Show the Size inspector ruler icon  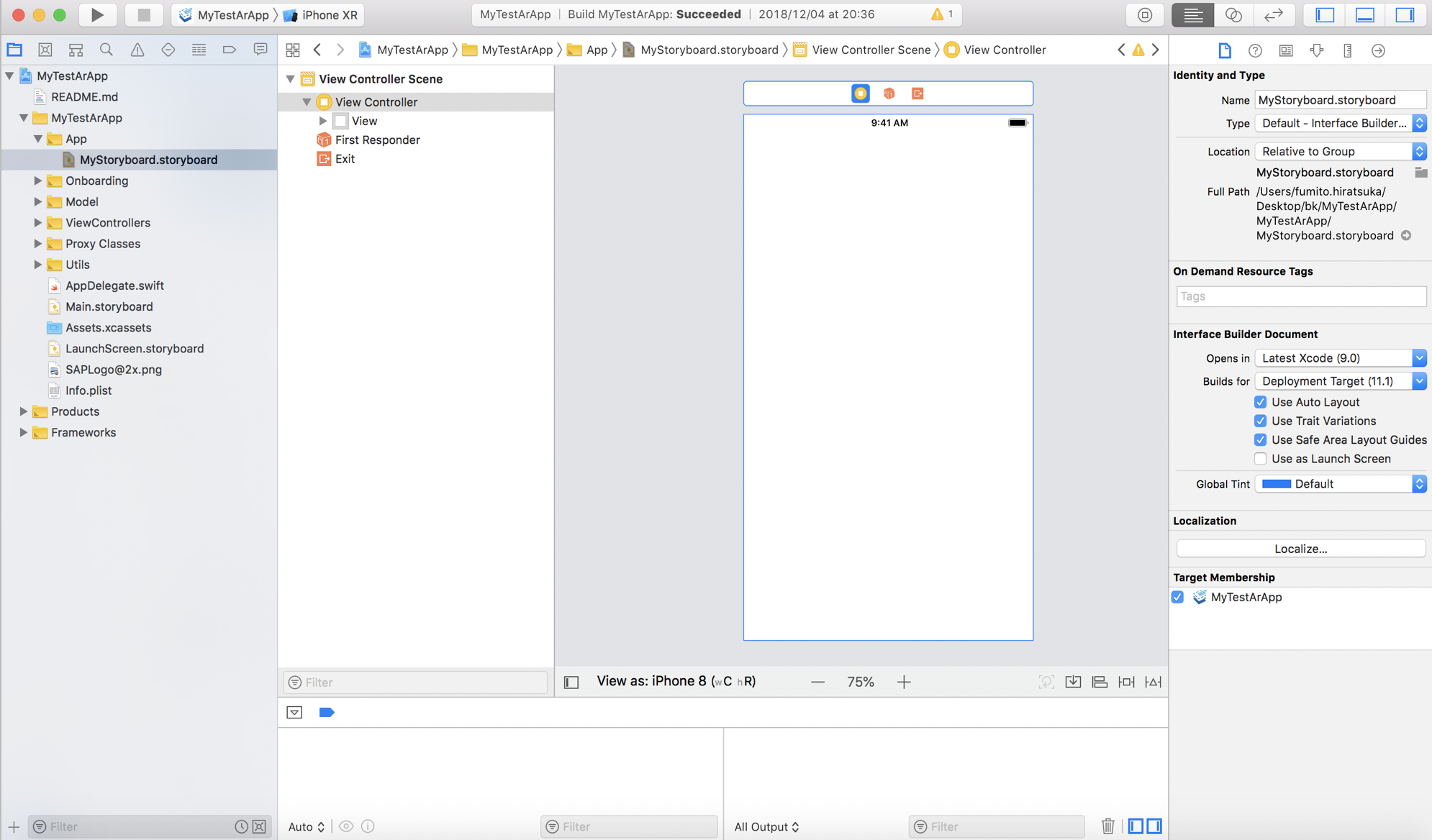tap(1347, 50)
